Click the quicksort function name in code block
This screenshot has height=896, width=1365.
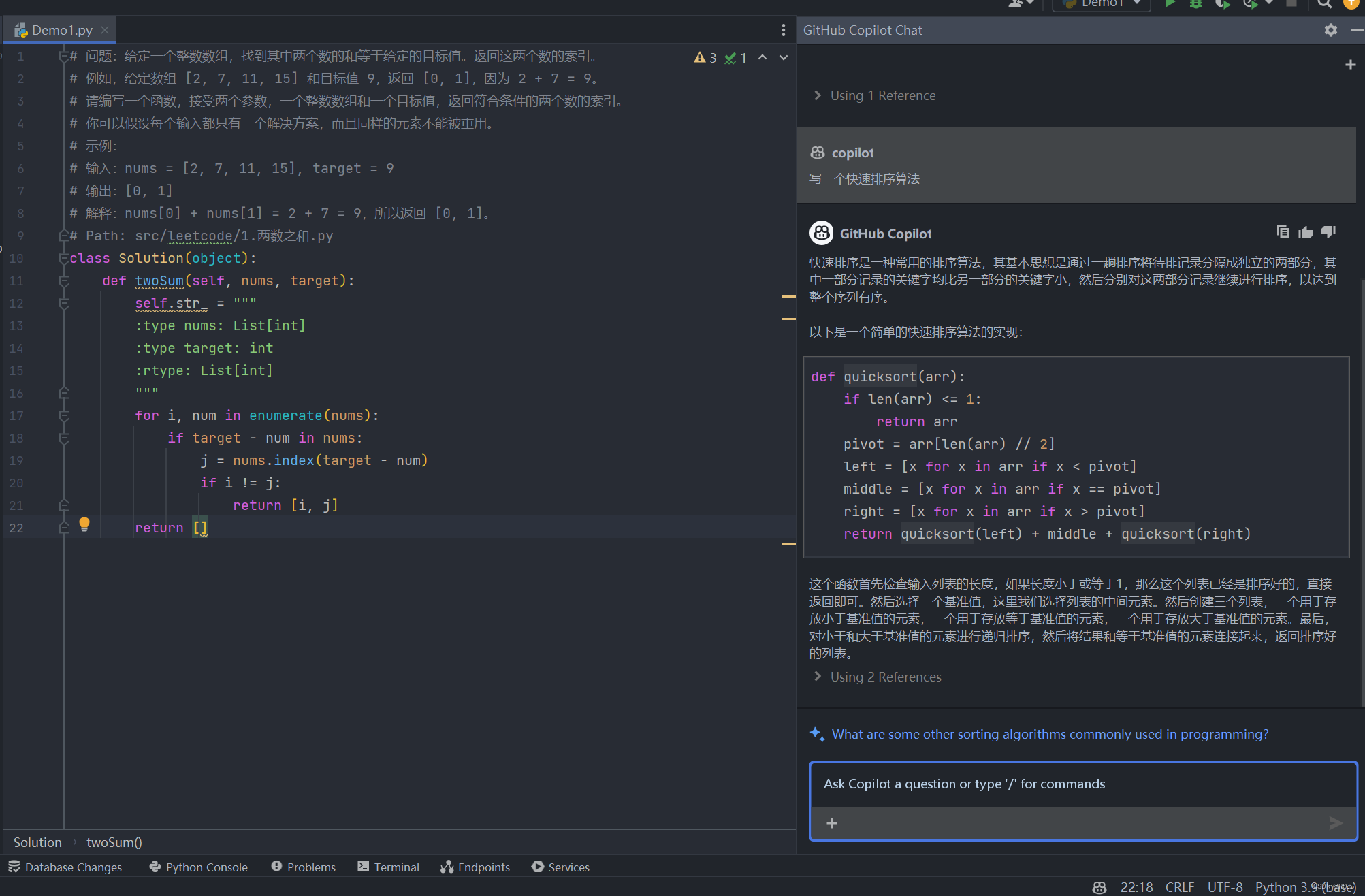point(880,377)
